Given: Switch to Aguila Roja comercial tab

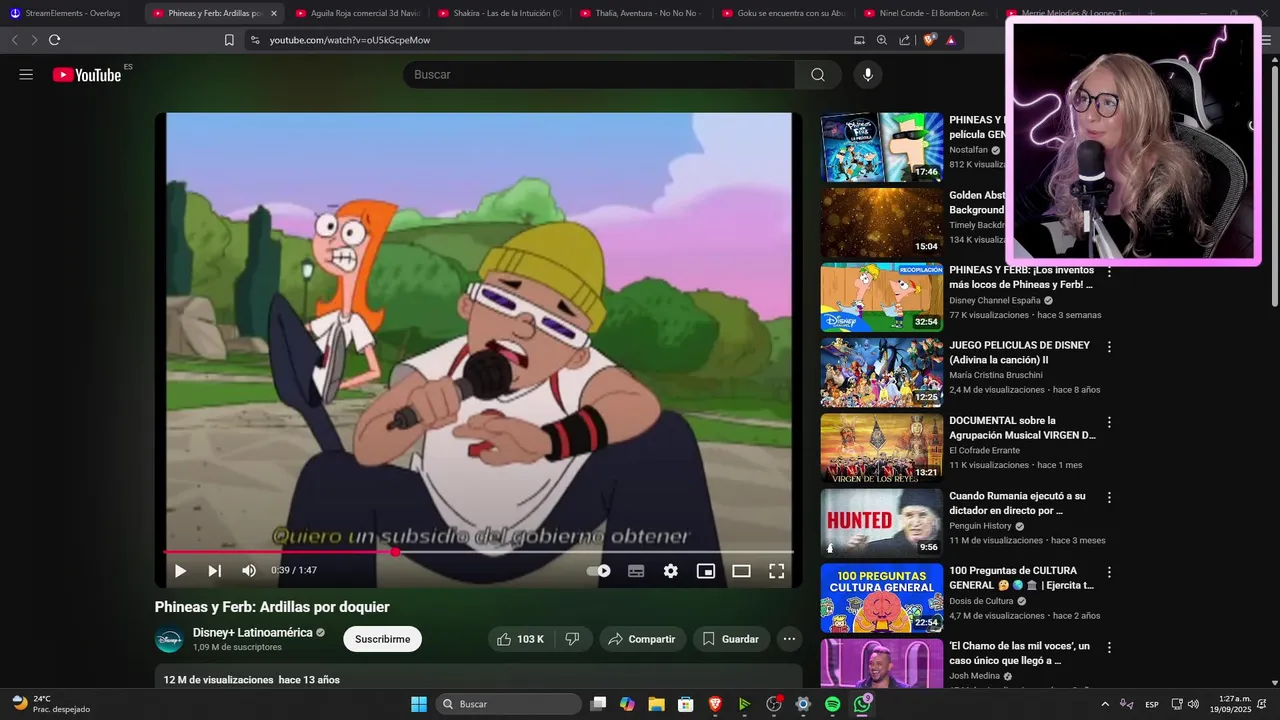Looking at the screenshot, I should [356, 13].
